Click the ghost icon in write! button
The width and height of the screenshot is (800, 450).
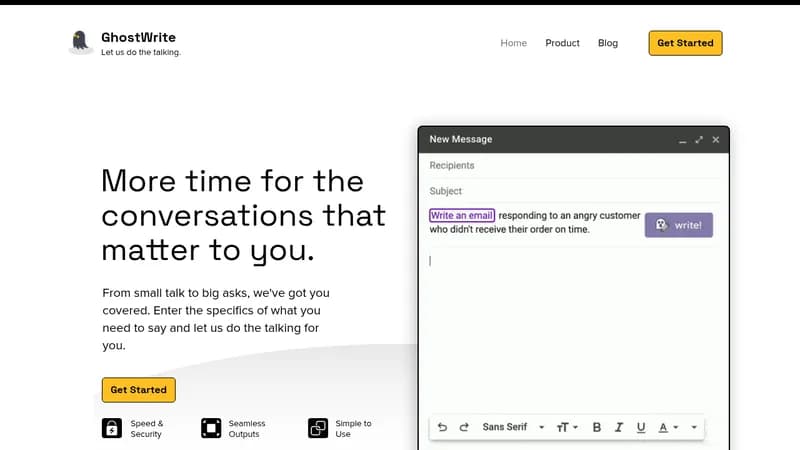pyautogui.click(x=661, y=225)
